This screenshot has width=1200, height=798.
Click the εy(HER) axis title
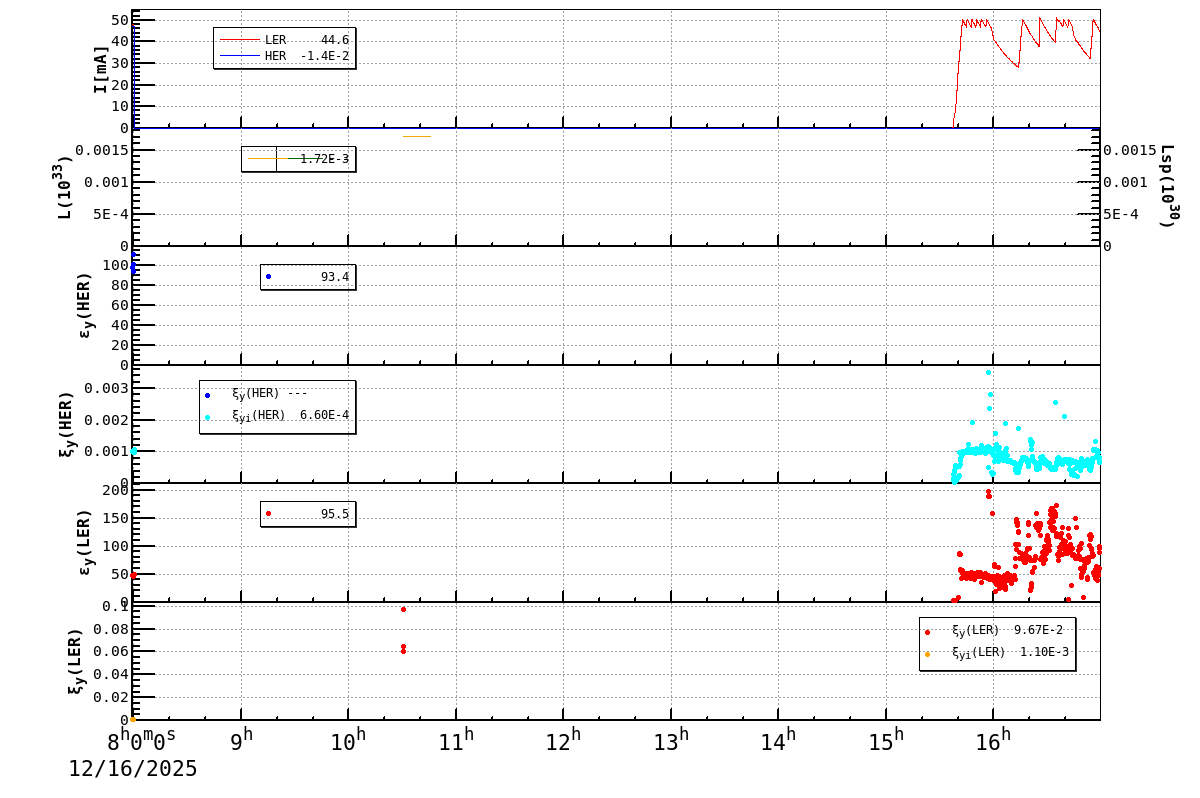pyautogui.click(x=86, y=305)
